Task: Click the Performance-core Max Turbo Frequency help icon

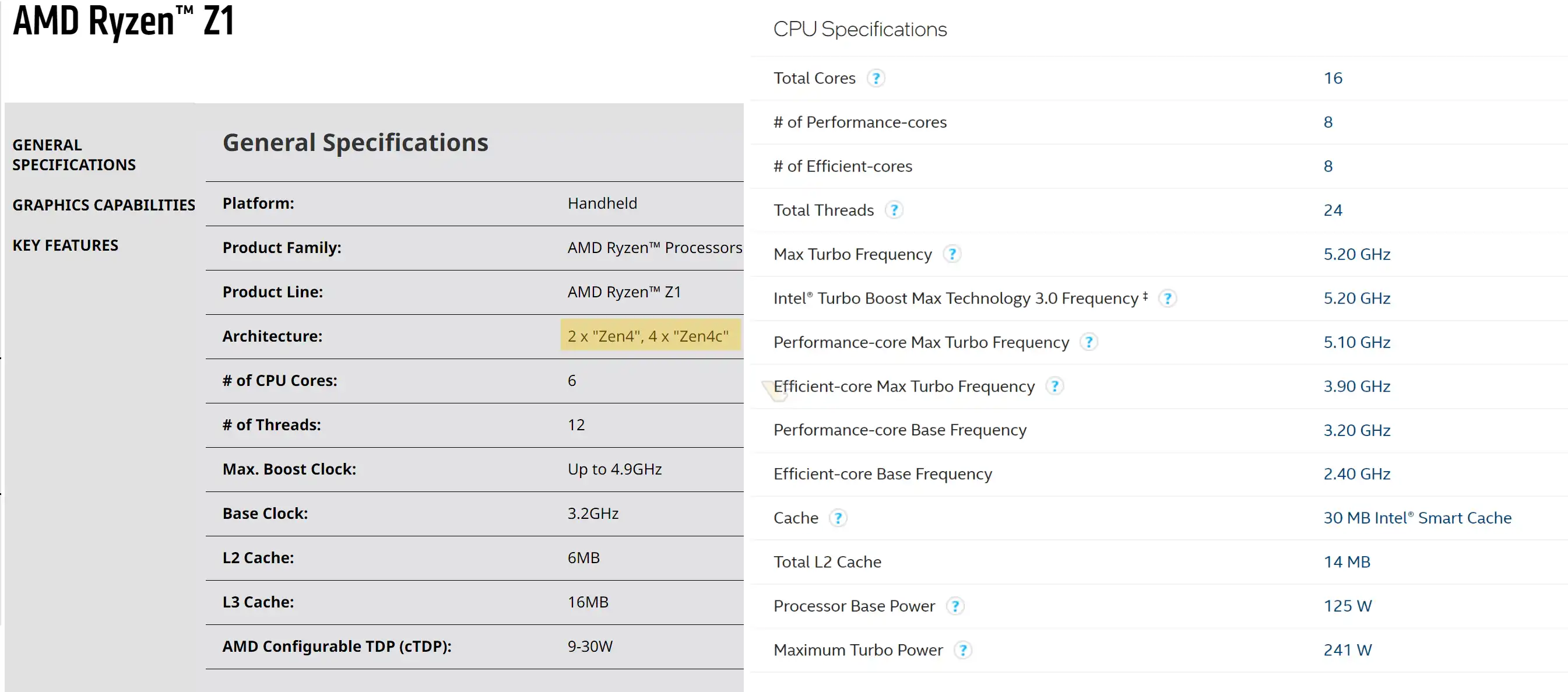Action: click(x=1088, y=343)
